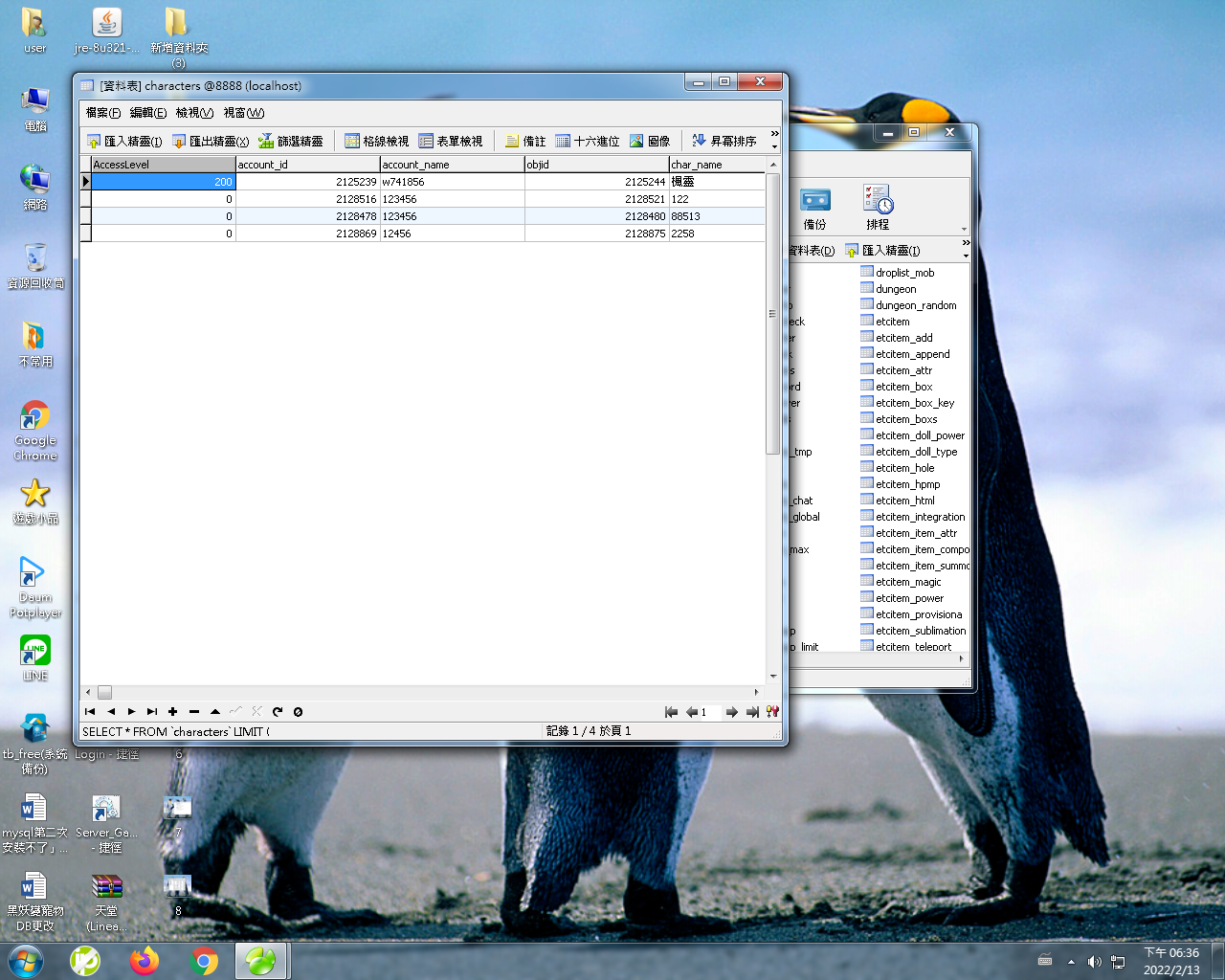Open the Export Wizard (匯出精靈)
This screenshot has height=980, width=1225.
coord(211,141)
